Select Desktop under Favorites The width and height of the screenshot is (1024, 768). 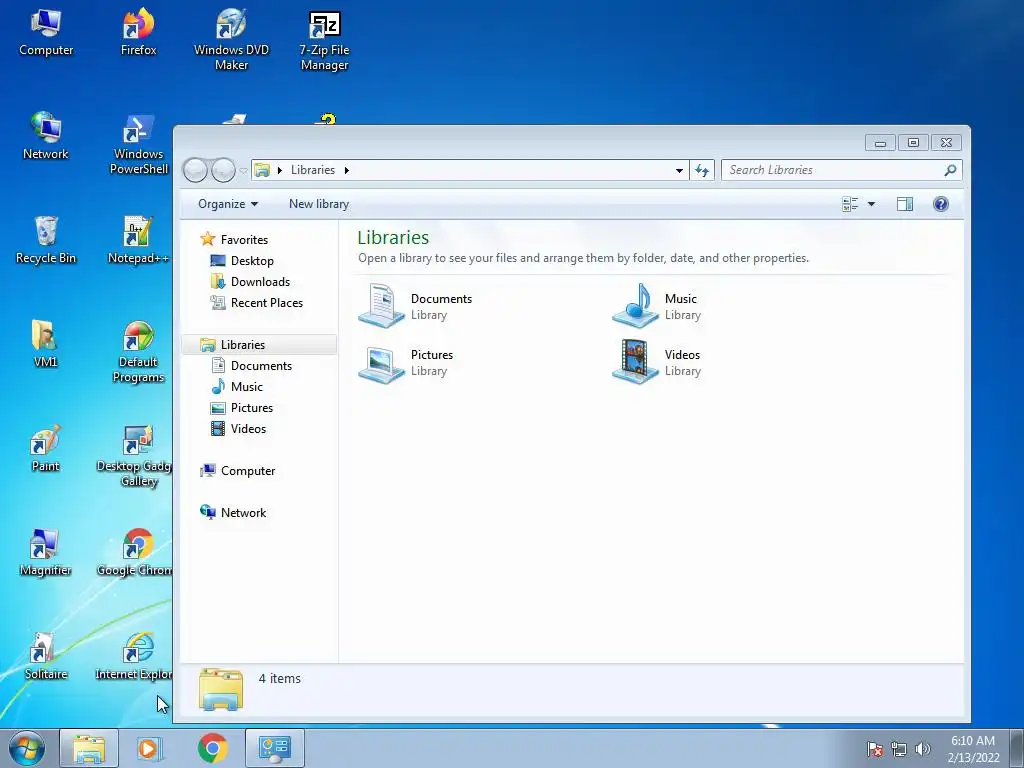252,261
